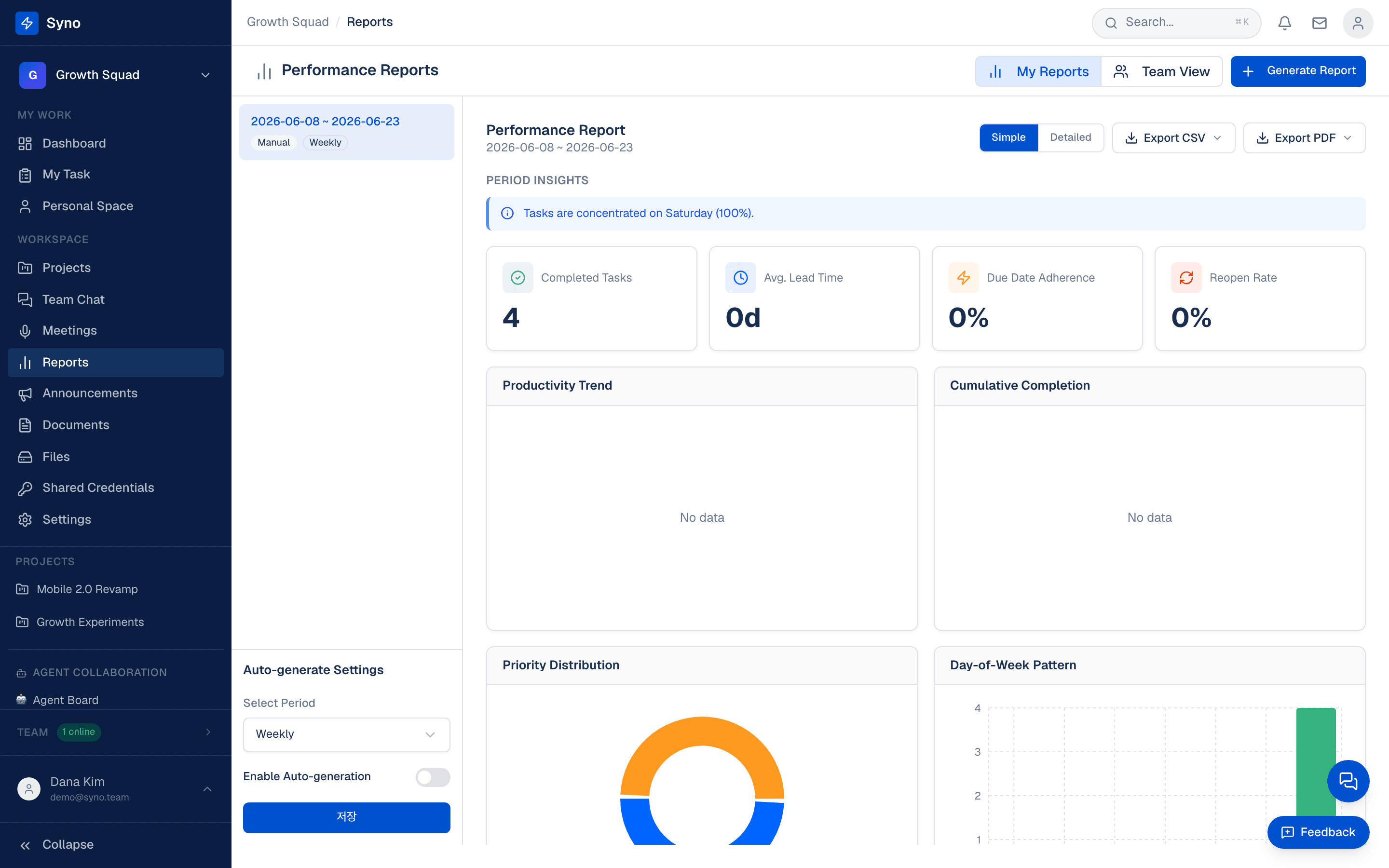
Task: Open workspace Settings in sidebar
Action: point(115,519)
